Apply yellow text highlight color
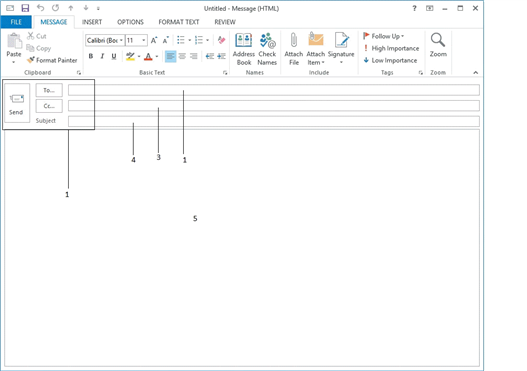Image resolution: width=527 pixels, height=371 pixels. click(x=130, y=56)
